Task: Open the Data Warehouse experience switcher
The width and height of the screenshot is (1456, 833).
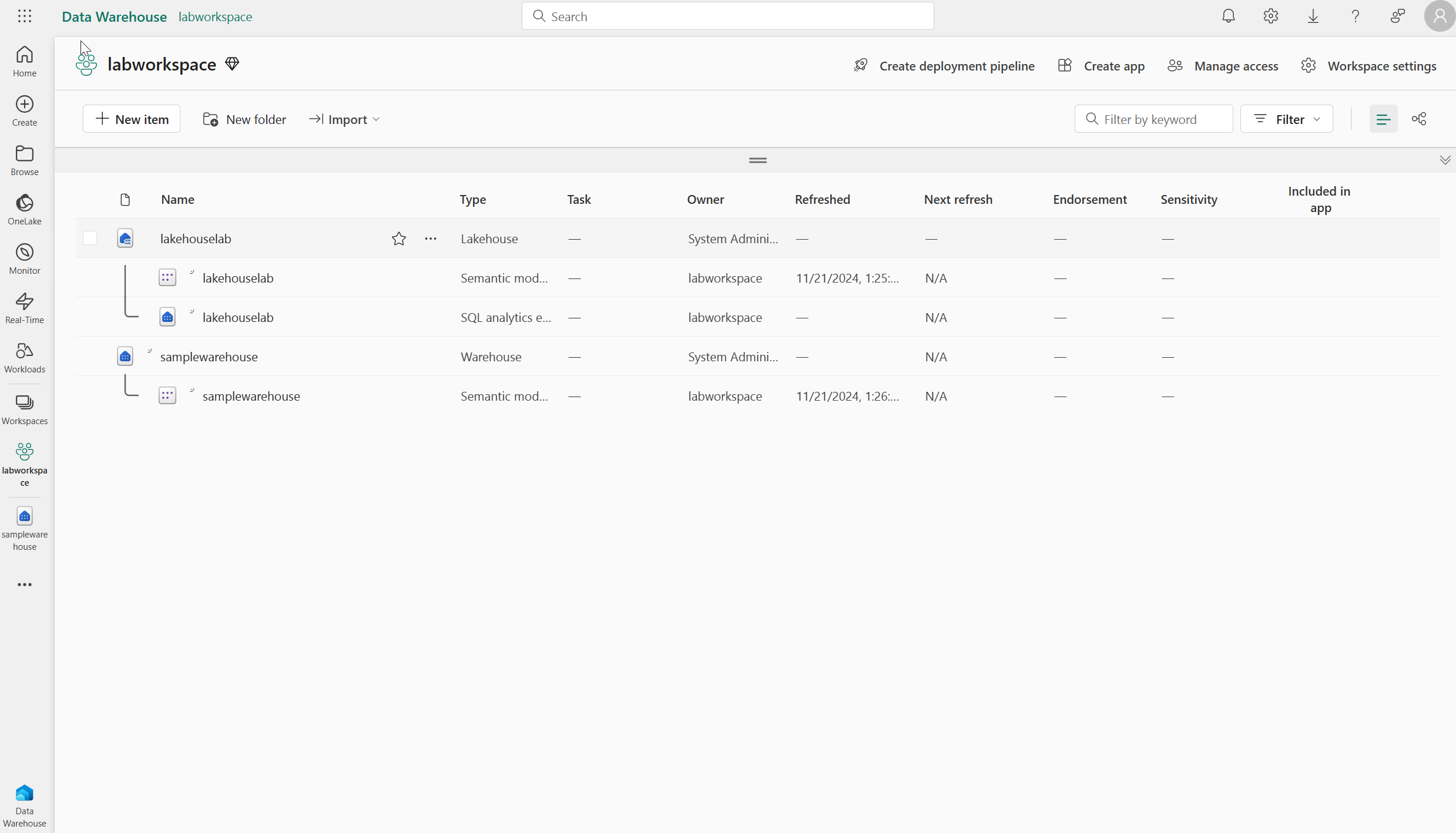Action: point(25,805)
